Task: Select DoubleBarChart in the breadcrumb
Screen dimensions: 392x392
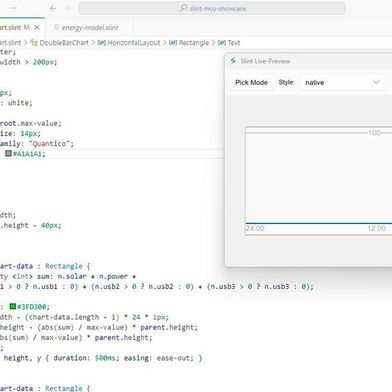Action: [64, 43]
